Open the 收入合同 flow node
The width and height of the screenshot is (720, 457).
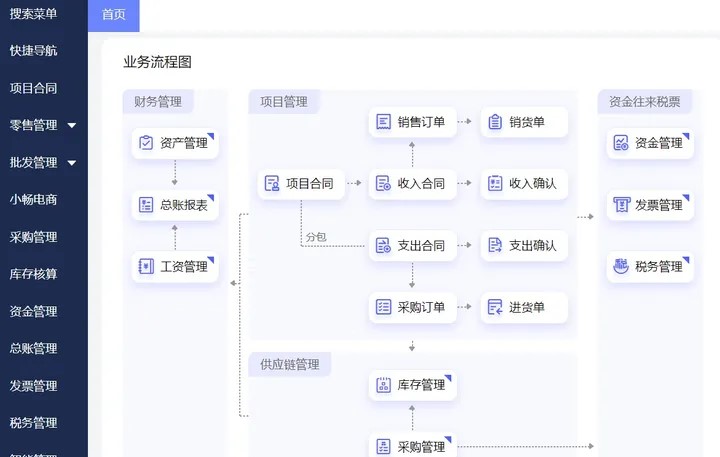412,183
